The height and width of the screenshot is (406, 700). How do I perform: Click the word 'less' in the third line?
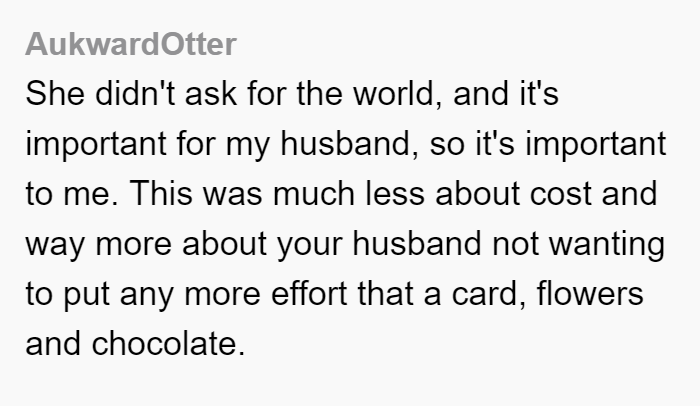395,194
